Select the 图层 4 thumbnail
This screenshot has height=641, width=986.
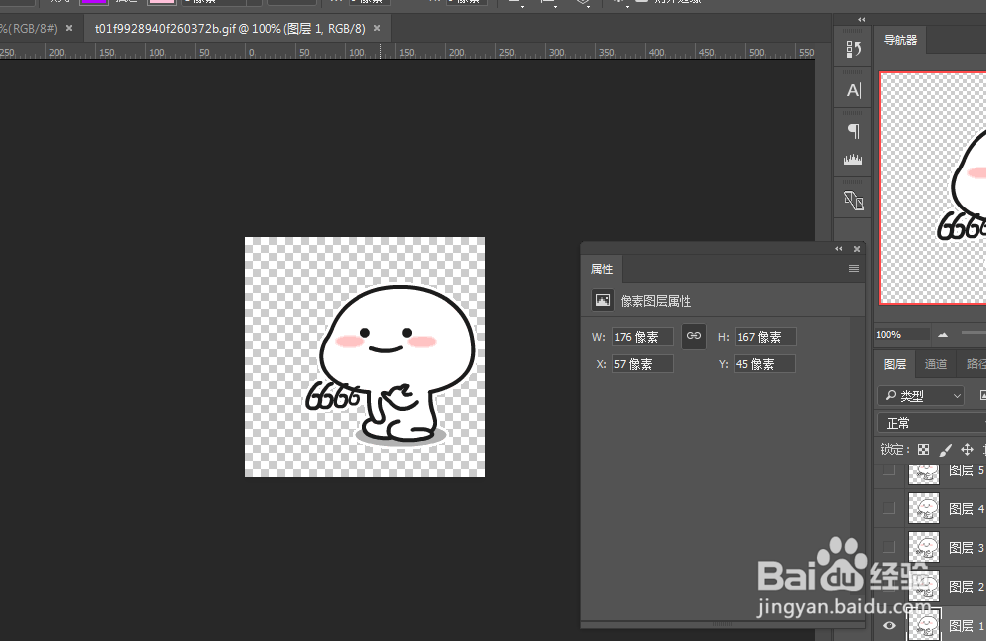tap(924, 508)
